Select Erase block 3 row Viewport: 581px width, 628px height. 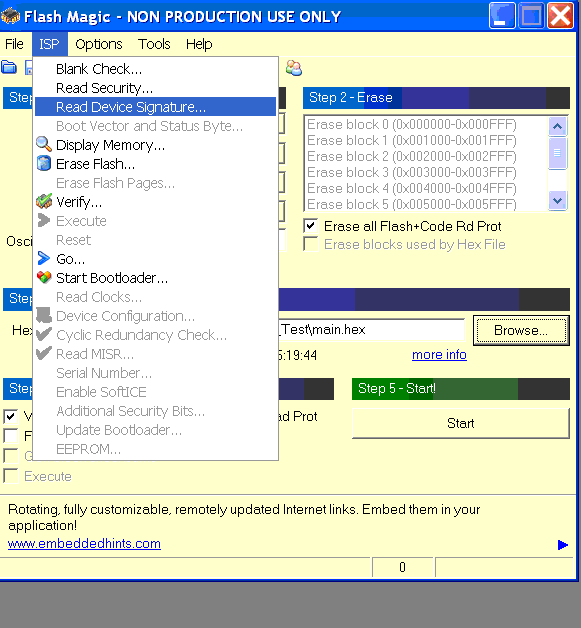click(x=426, y=172)
